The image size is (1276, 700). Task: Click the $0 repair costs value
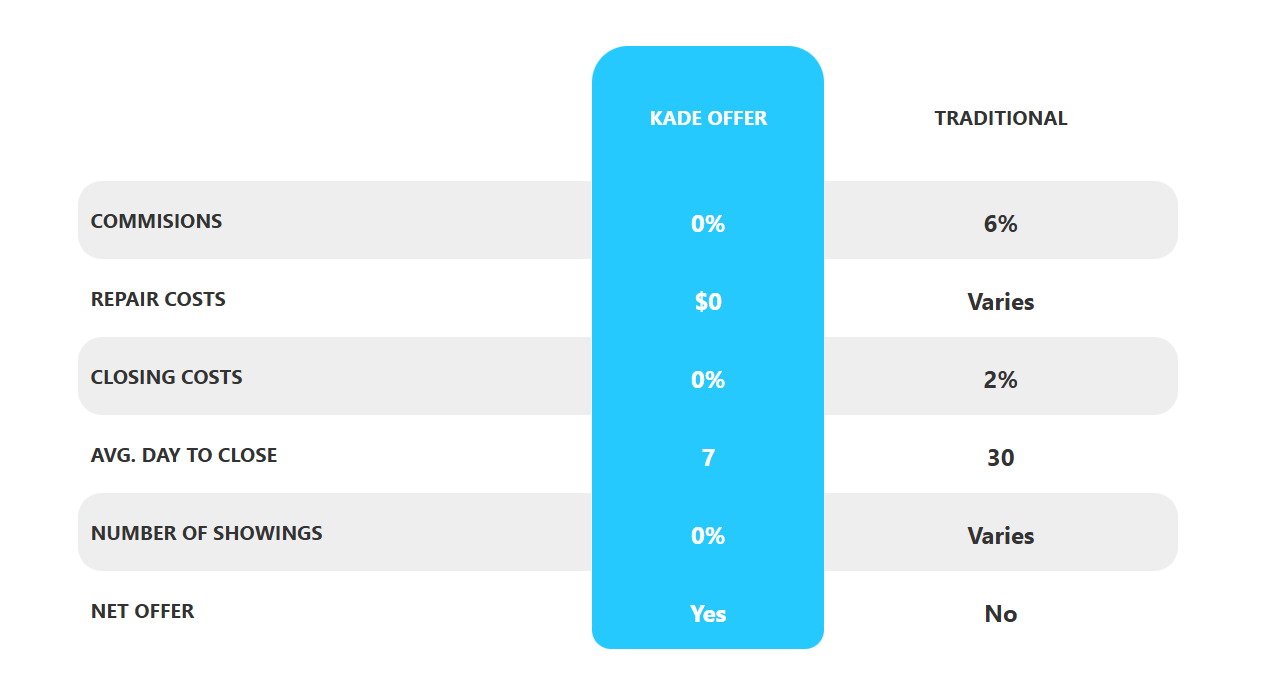pyautogui.click(x=708, y=302)
